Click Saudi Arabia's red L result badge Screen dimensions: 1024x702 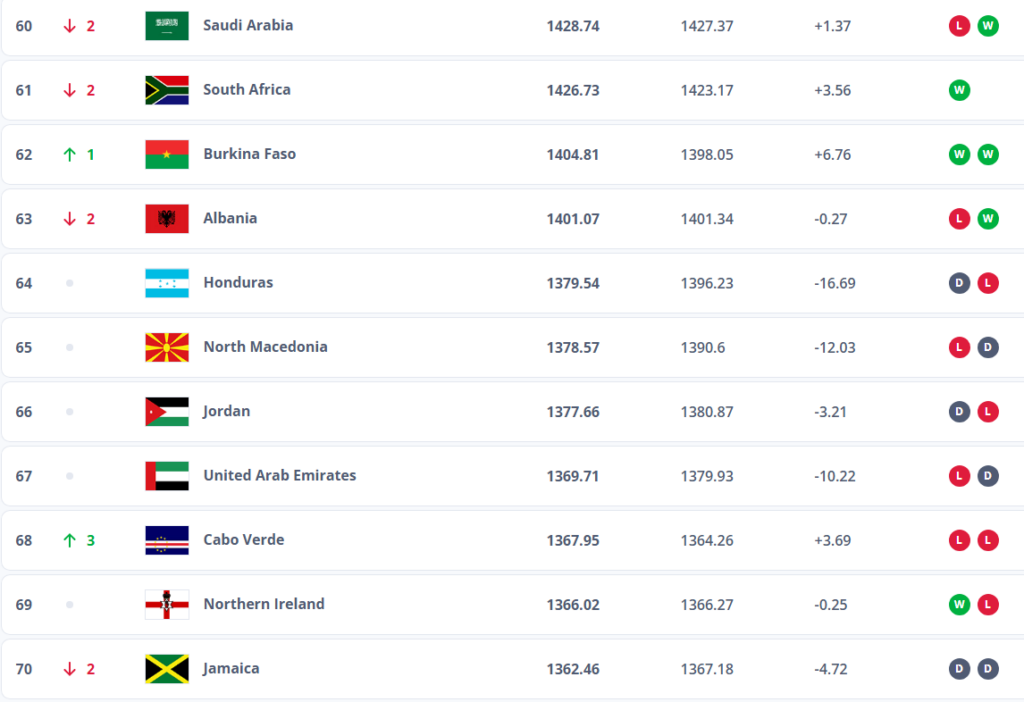pyautogui.click(x=959, y=26)
